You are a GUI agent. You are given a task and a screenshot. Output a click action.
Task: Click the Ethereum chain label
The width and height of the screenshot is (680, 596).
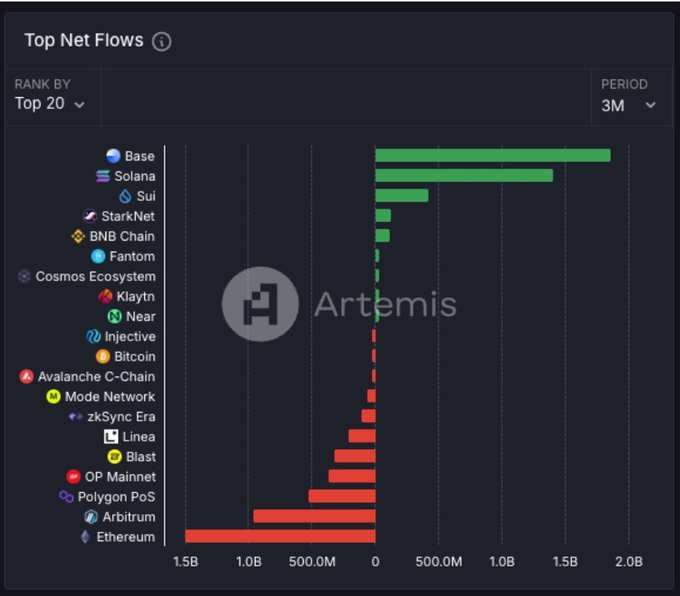[126, 537]
